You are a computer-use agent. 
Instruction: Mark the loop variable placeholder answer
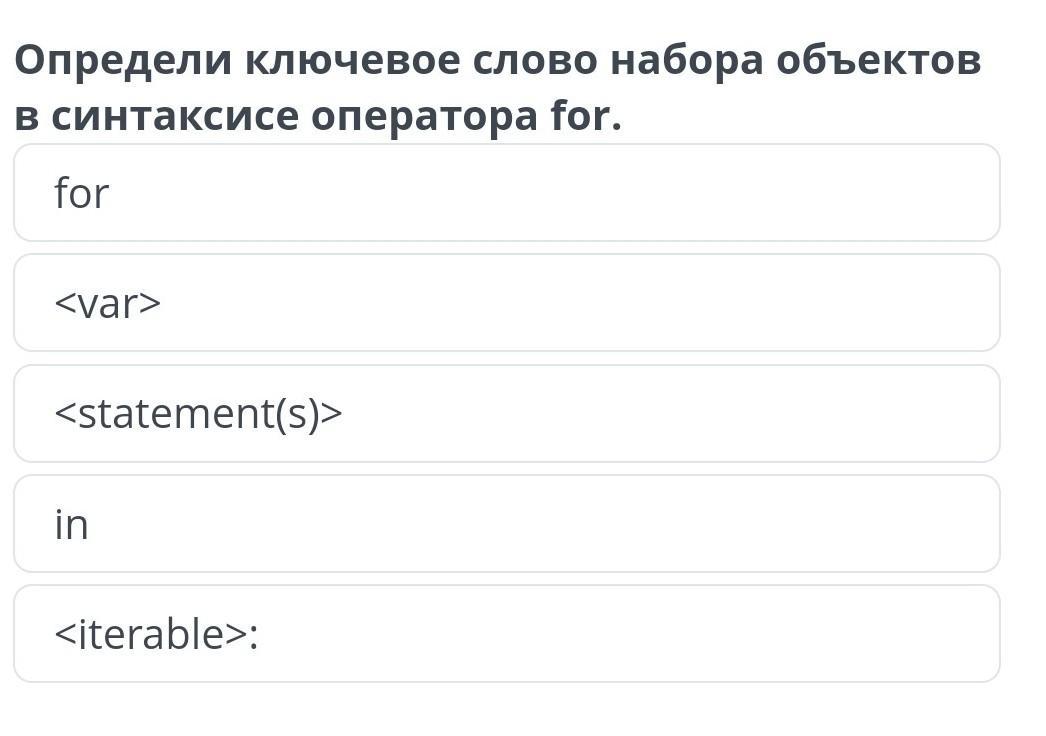coord(506,303)
